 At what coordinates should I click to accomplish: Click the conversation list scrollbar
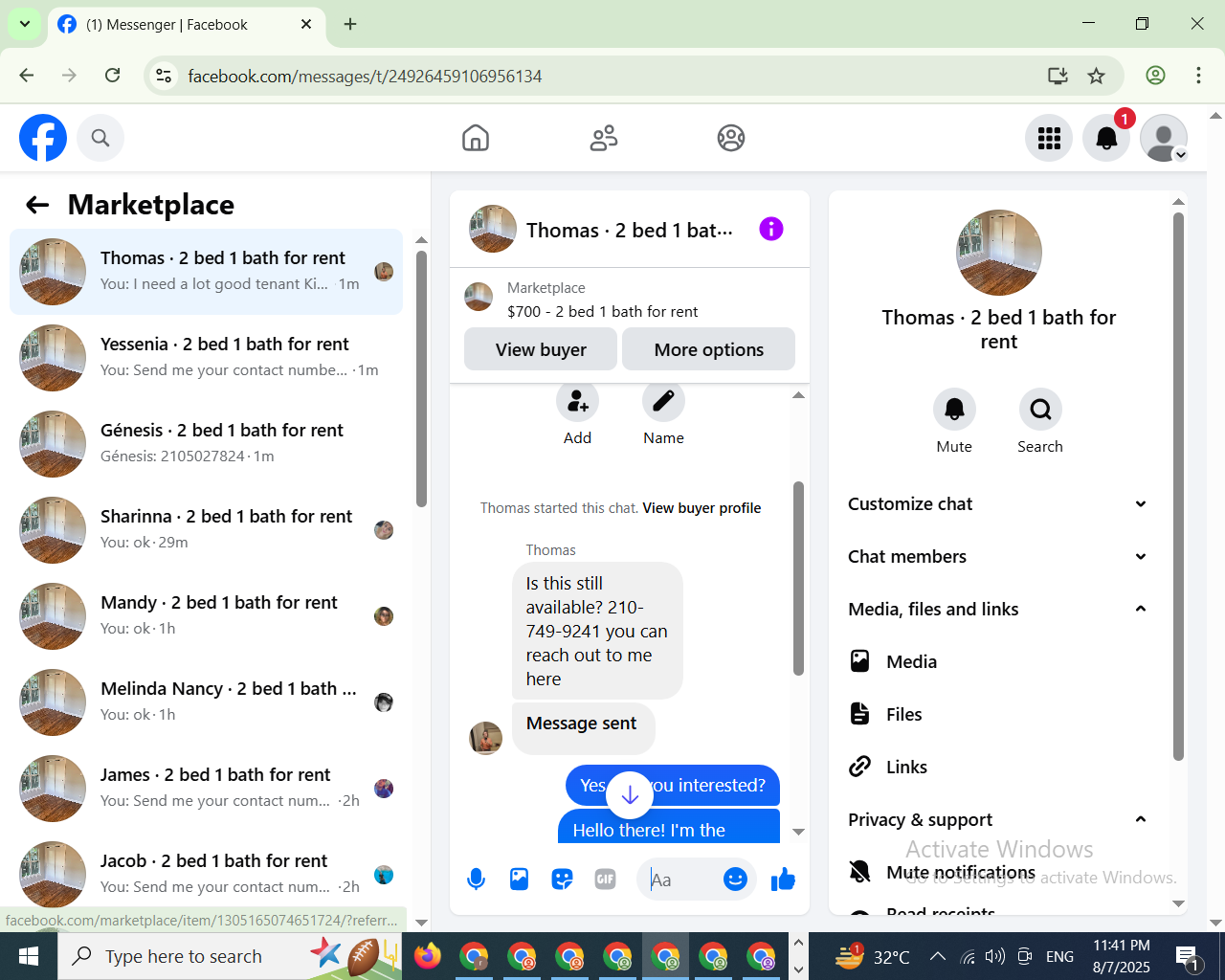tap(421, 378)
